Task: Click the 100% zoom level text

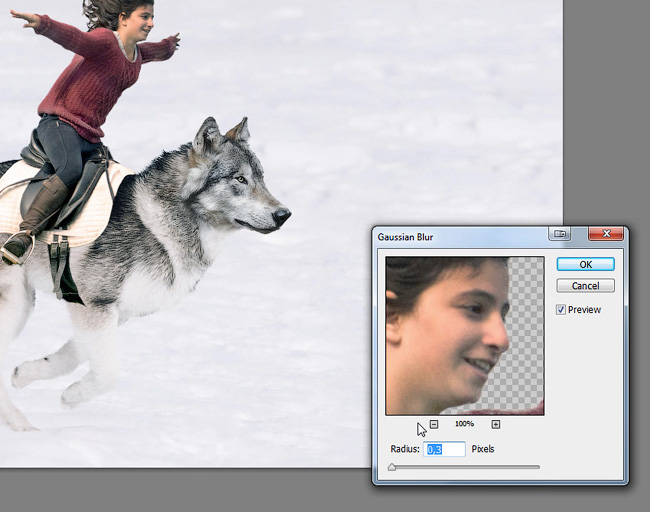Action: (464, 424)
